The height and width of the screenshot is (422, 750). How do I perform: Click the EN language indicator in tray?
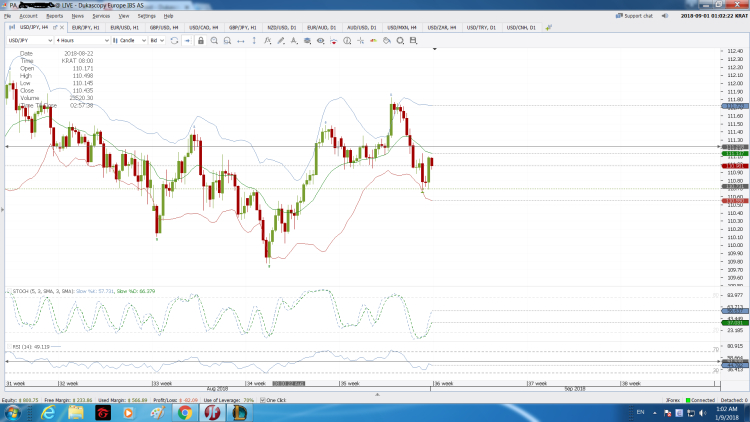click(640, 412)
